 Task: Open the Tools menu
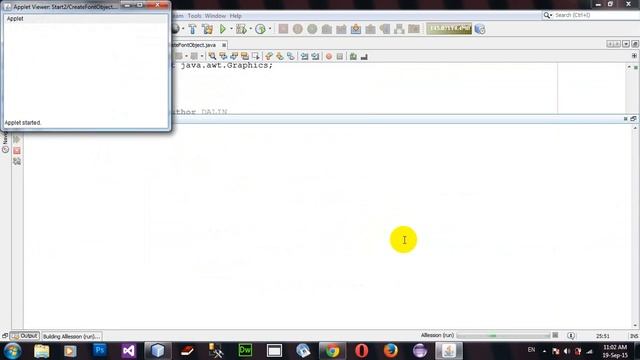194,16
